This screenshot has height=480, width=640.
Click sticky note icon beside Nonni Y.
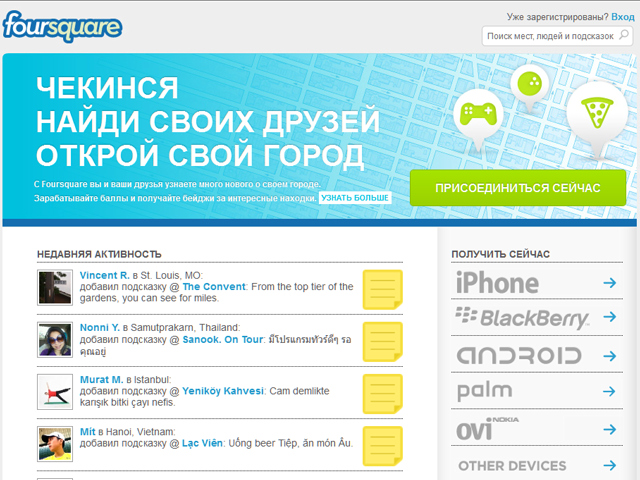tap(381, 342)
